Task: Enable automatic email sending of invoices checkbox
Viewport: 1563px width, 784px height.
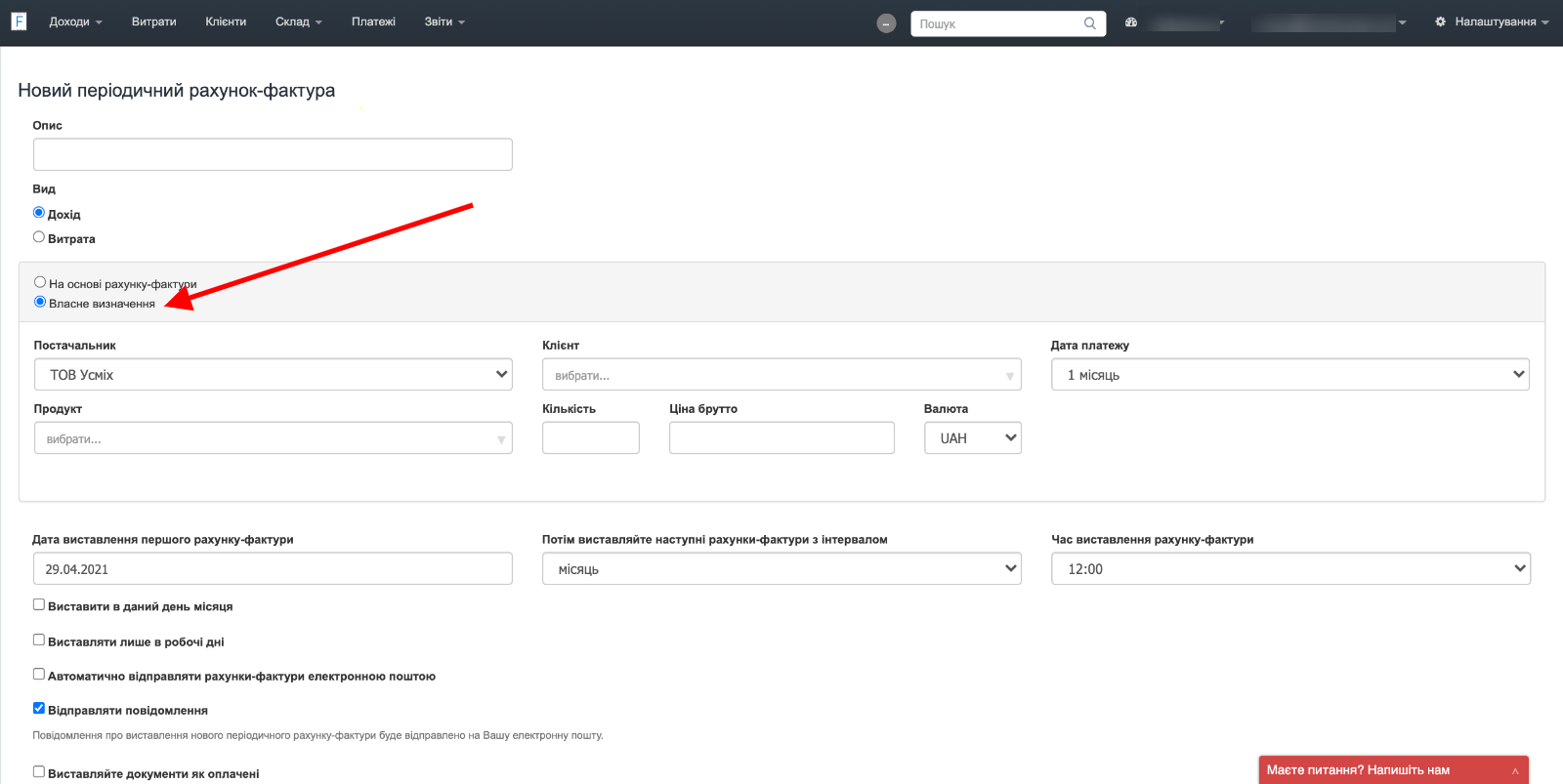Action: click(39, 675)
